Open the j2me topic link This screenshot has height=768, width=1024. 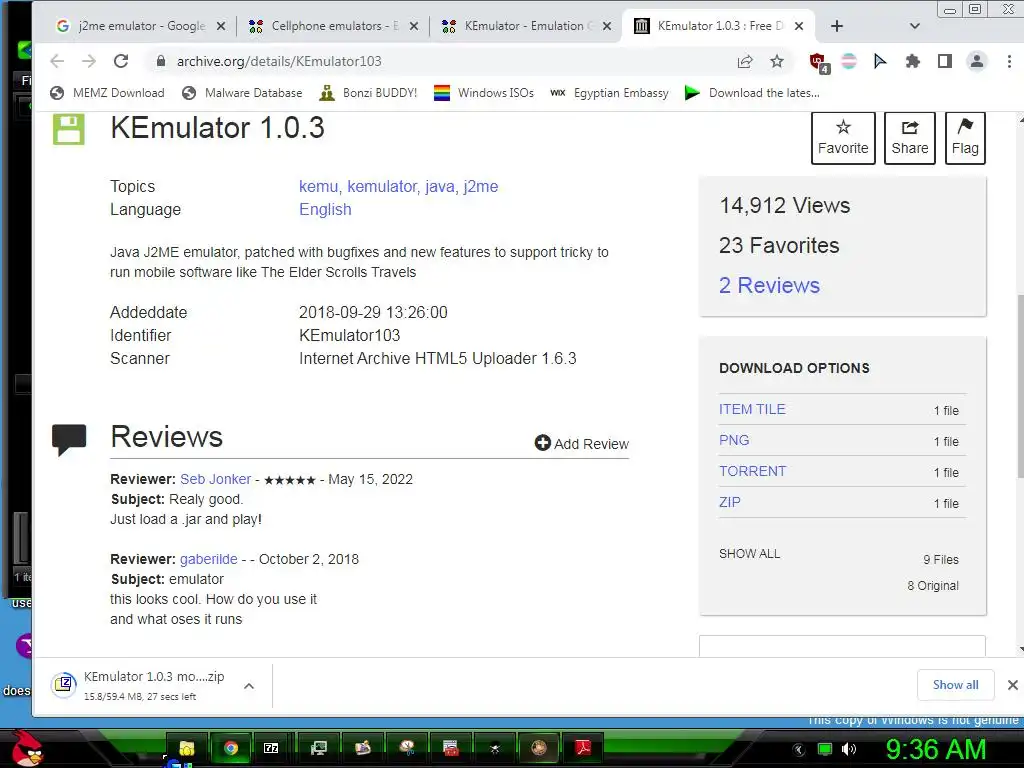click(481, 187)
